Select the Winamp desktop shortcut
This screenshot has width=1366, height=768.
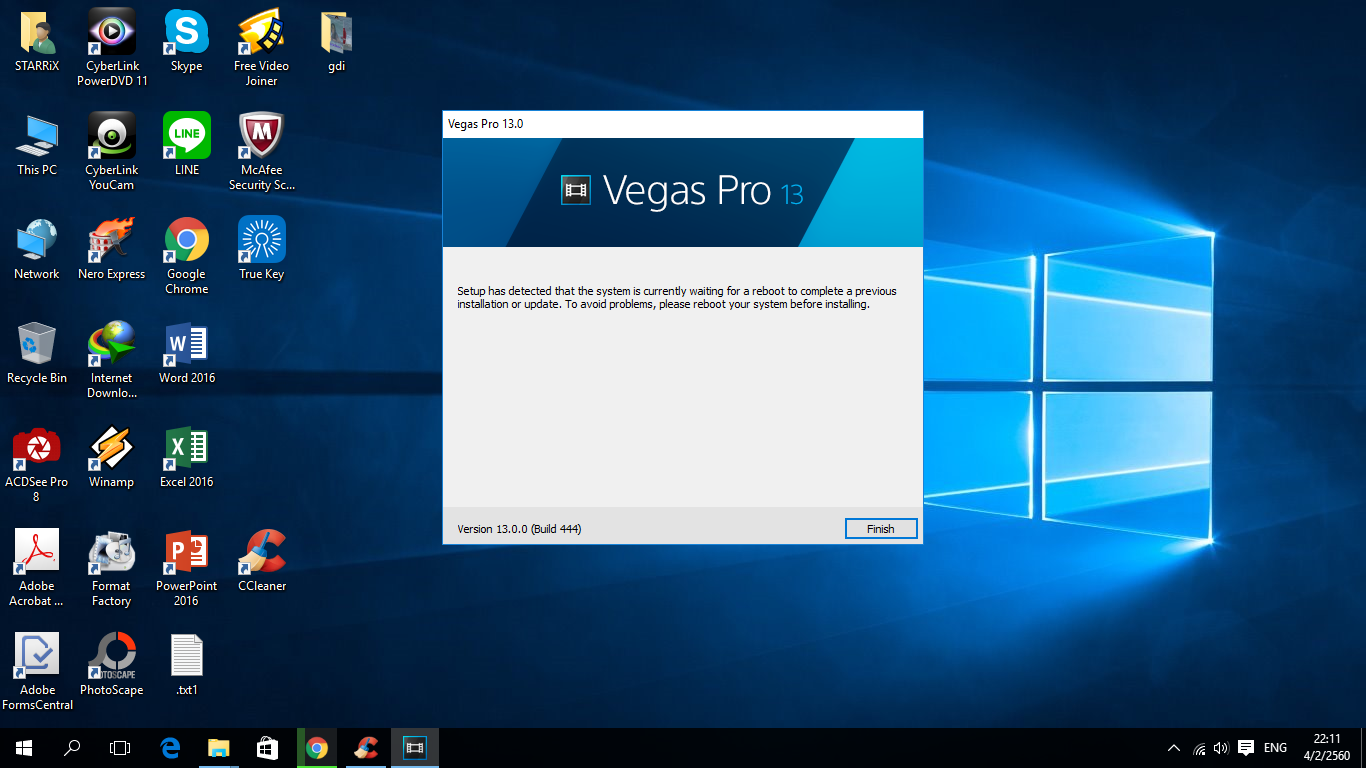(x=112, y=458)
